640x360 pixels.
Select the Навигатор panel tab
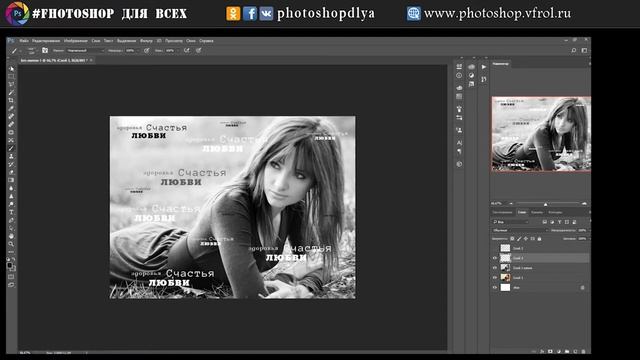point(501,64)
